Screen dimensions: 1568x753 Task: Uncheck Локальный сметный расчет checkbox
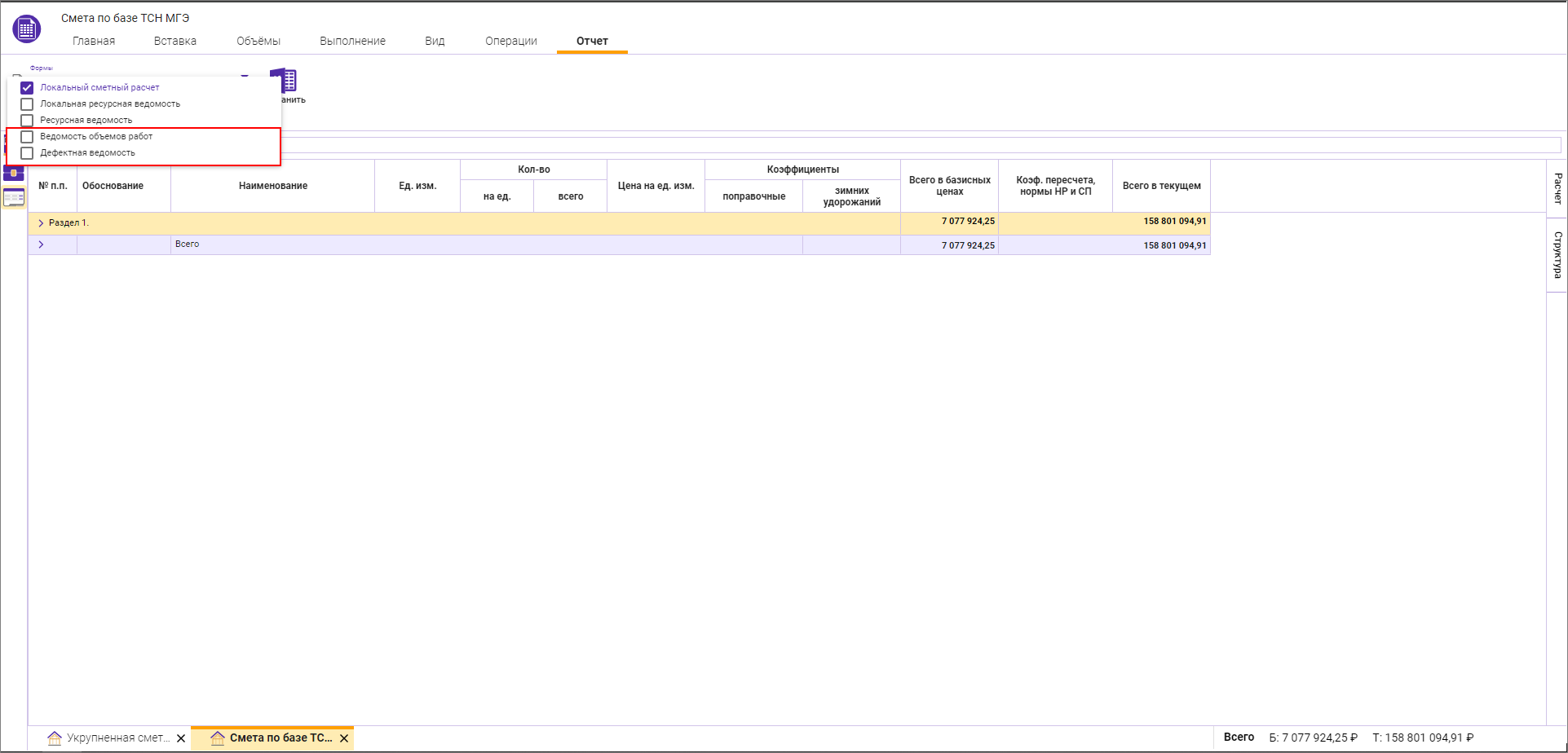(27, 88)
